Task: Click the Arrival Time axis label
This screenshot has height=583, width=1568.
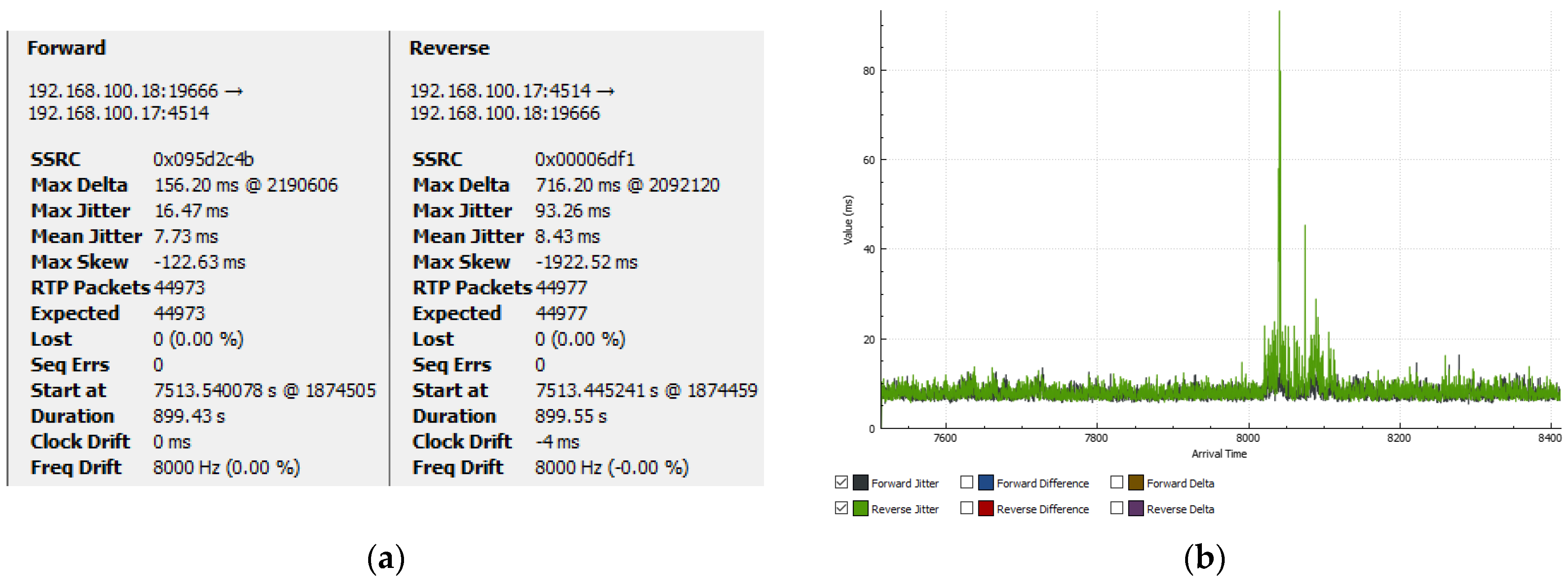Action: tap(1219, 454)
